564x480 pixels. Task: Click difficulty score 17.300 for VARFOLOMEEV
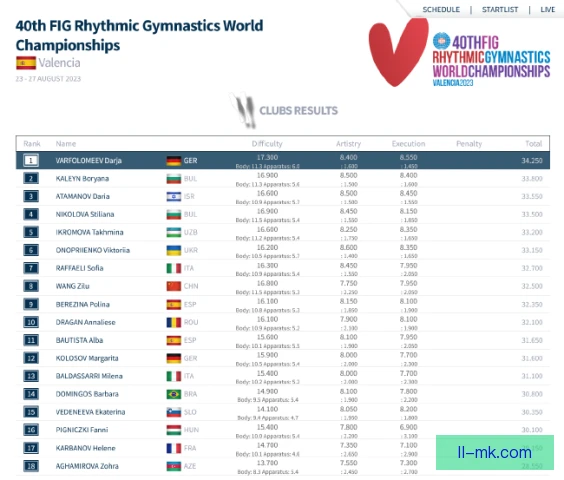[x=267, y=158]
